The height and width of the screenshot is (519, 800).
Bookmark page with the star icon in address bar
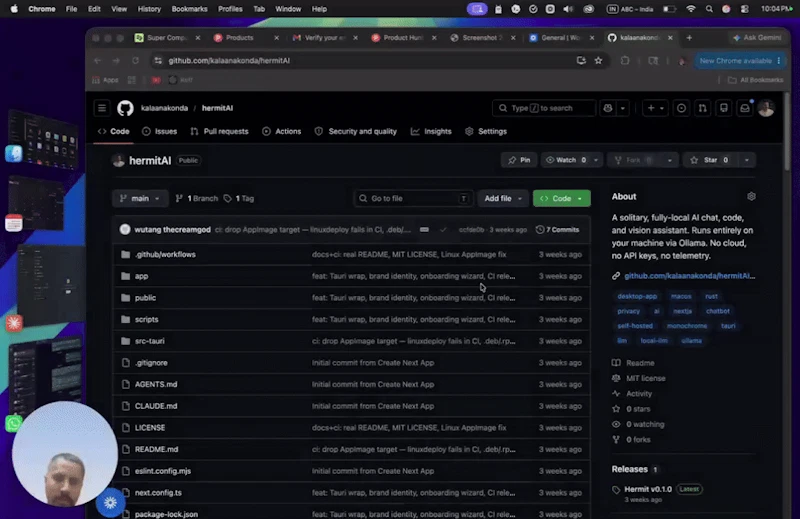coord(598,61)
